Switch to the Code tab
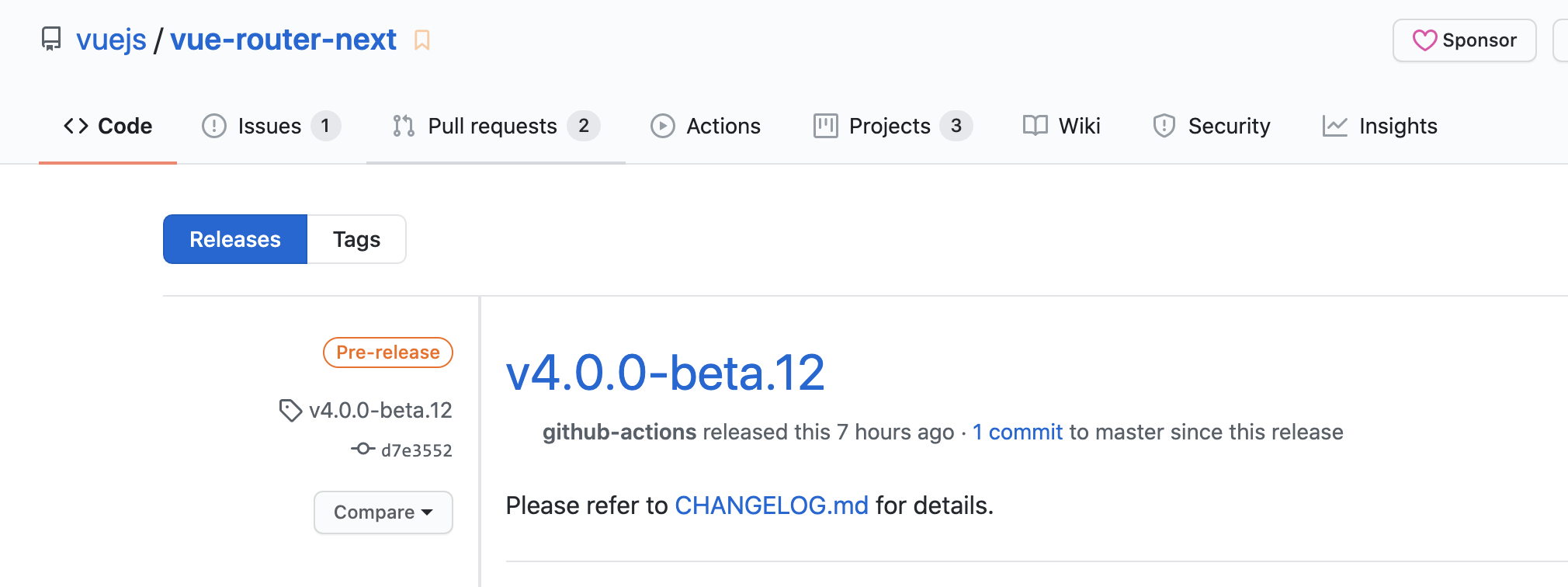The image size is (1568, 587). coord(108,126)
